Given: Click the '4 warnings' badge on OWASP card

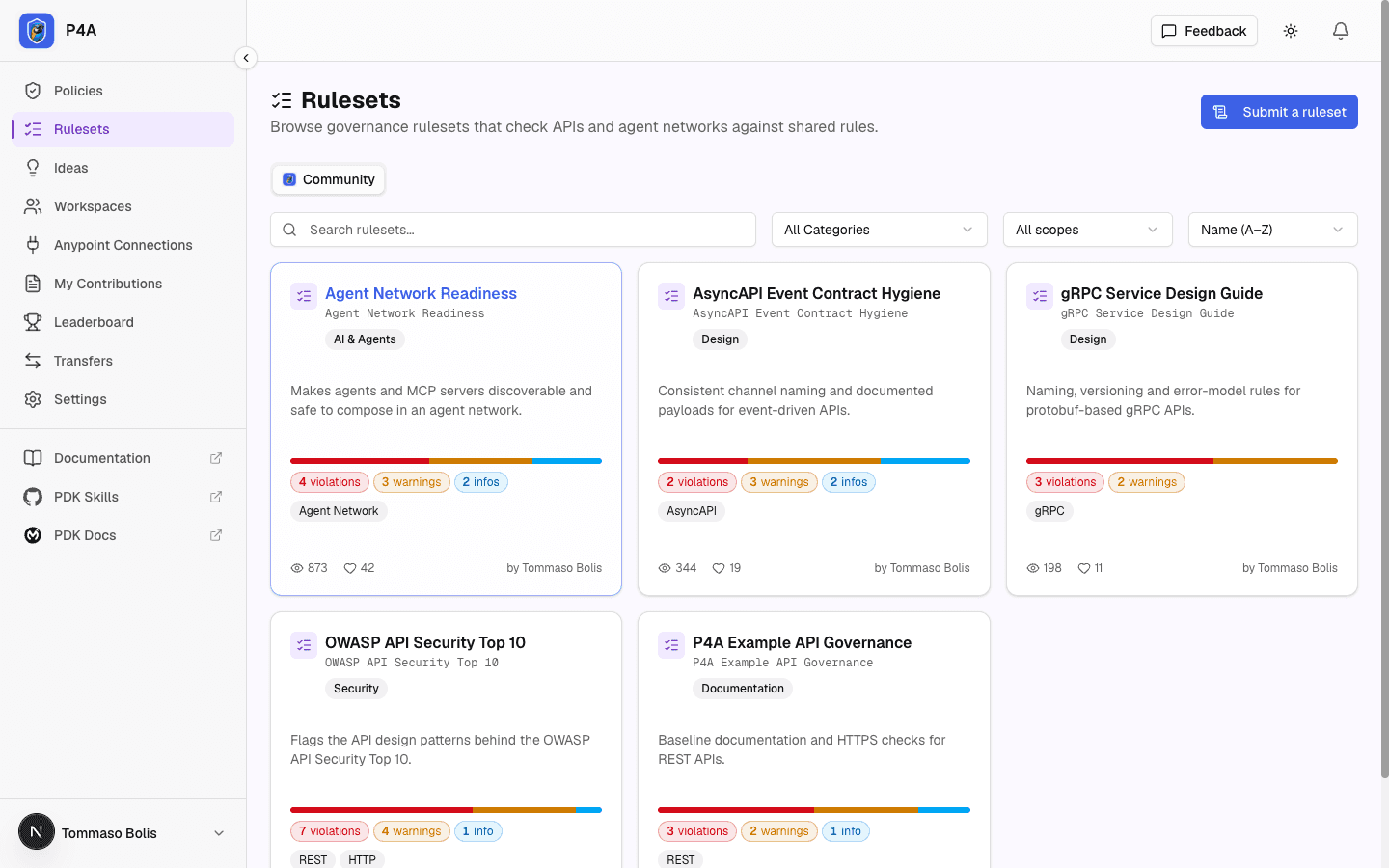Looking at the screenshot, I should [412, 831].
